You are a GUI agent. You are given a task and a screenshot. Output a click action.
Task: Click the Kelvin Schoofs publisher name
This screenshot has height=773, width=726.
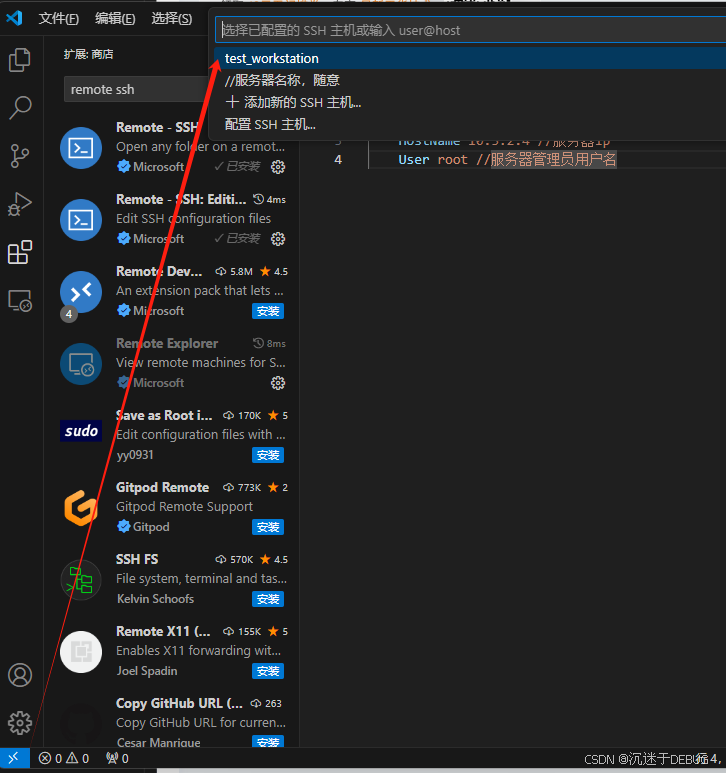(x=155, y=599)
